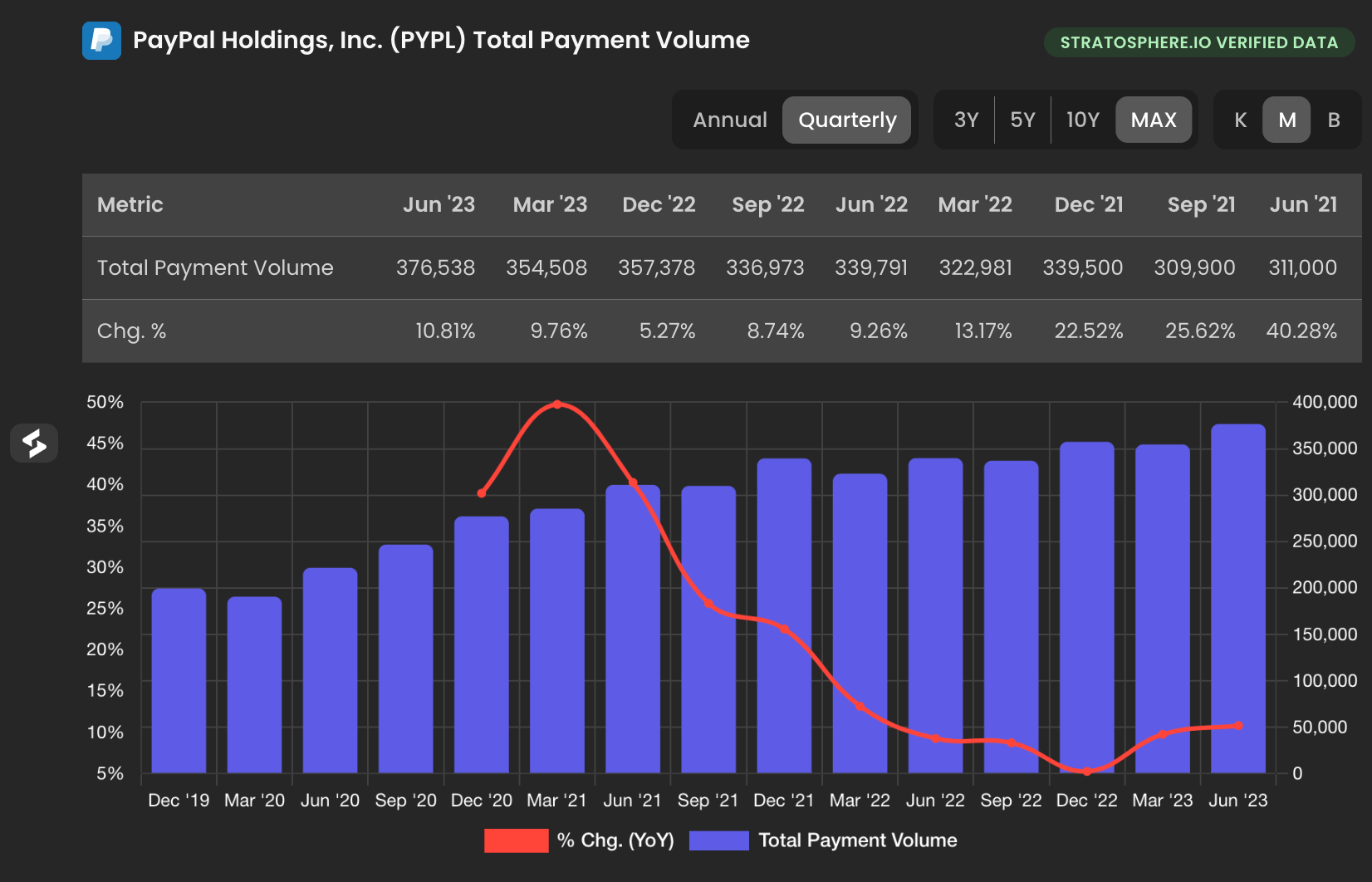
Task: Click the PayPal logo icon
Action: (101, 40)
